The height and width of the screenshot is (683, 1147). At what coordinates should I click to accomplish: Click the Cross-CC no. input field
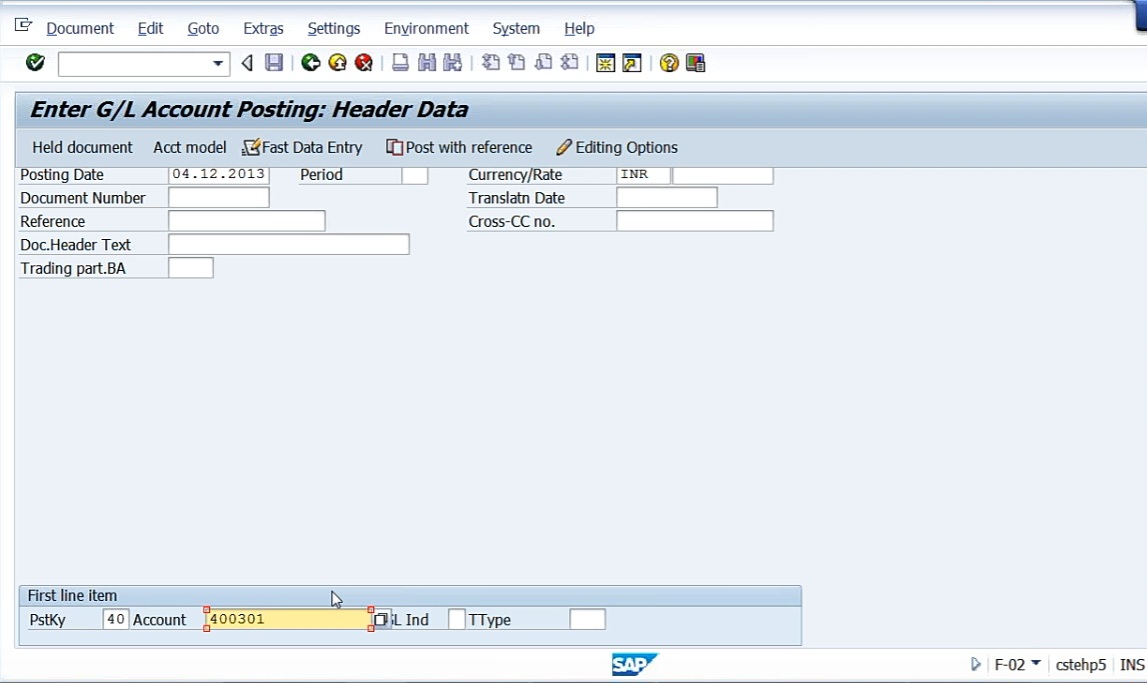pyautogui.click(x=695, y=221)
